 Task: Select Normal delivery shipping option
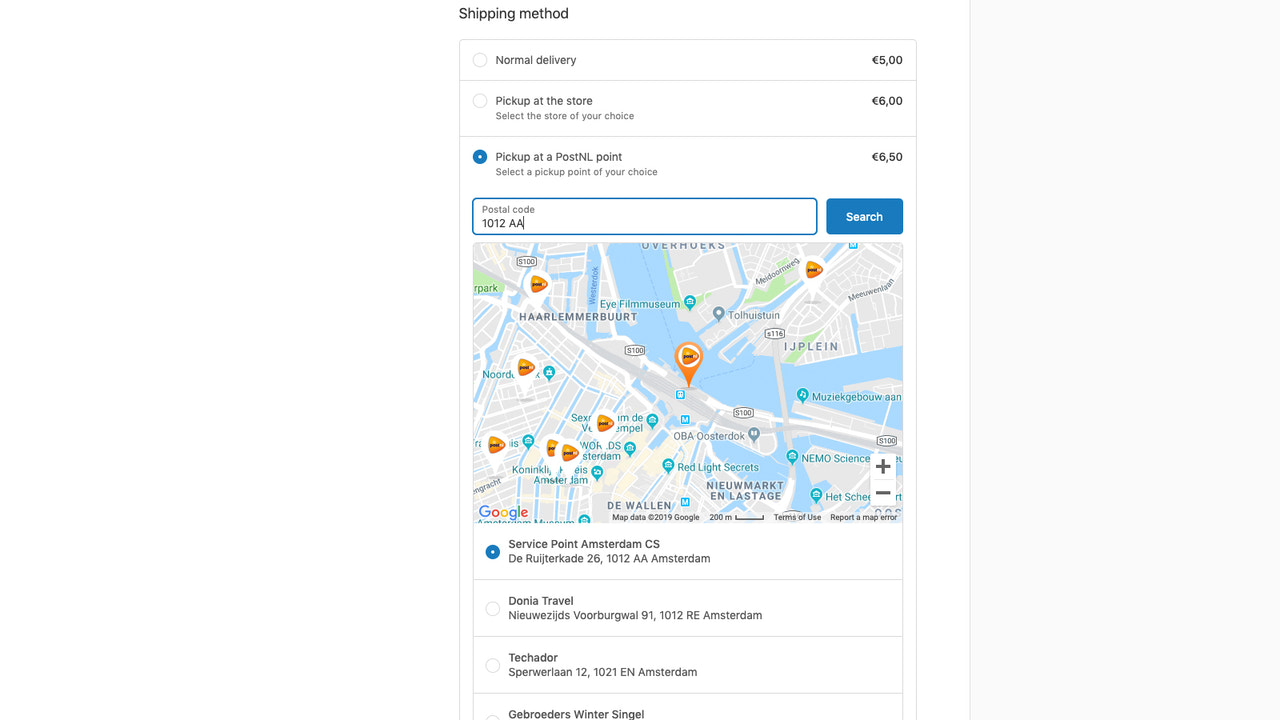coord(480,60)
